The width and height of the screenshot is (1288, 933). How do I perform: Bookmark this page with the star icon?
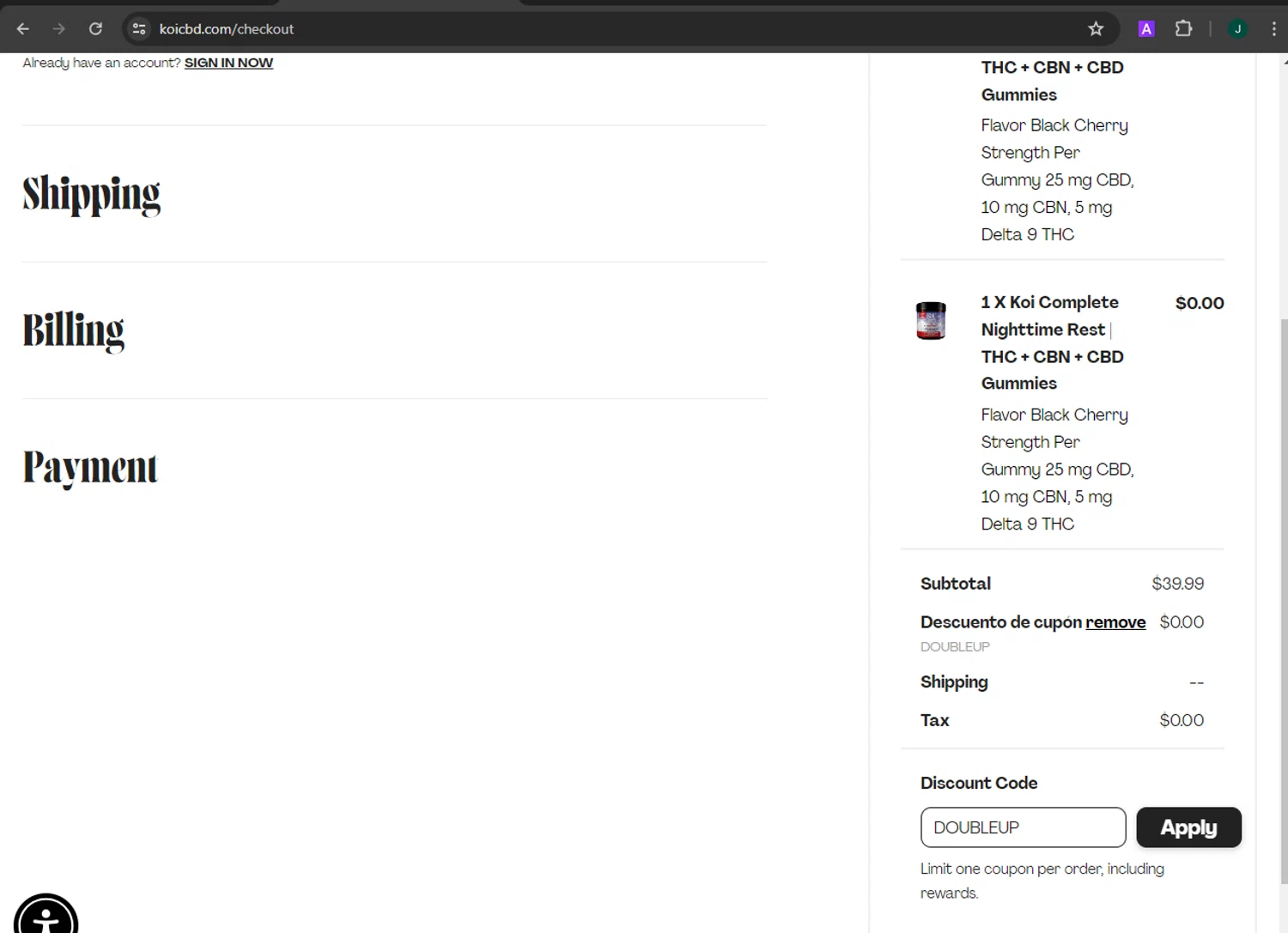pyautogui.click(x=1096, y=29)
